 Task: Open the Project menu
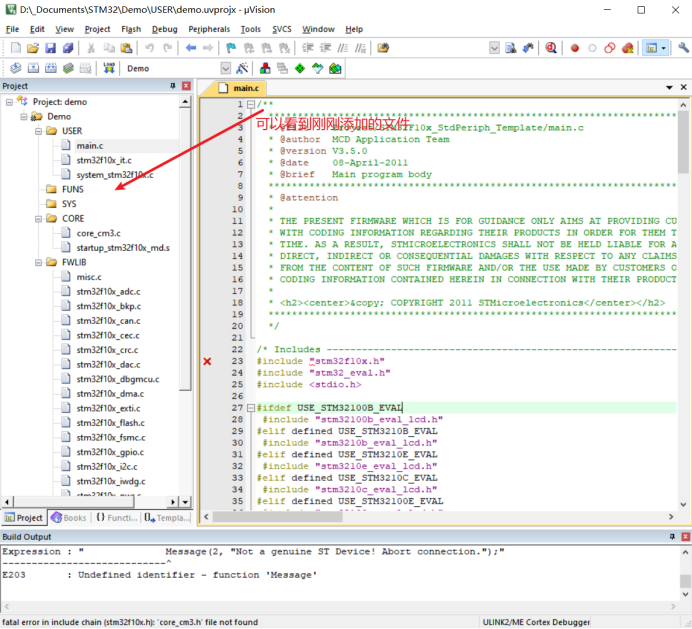97,29
